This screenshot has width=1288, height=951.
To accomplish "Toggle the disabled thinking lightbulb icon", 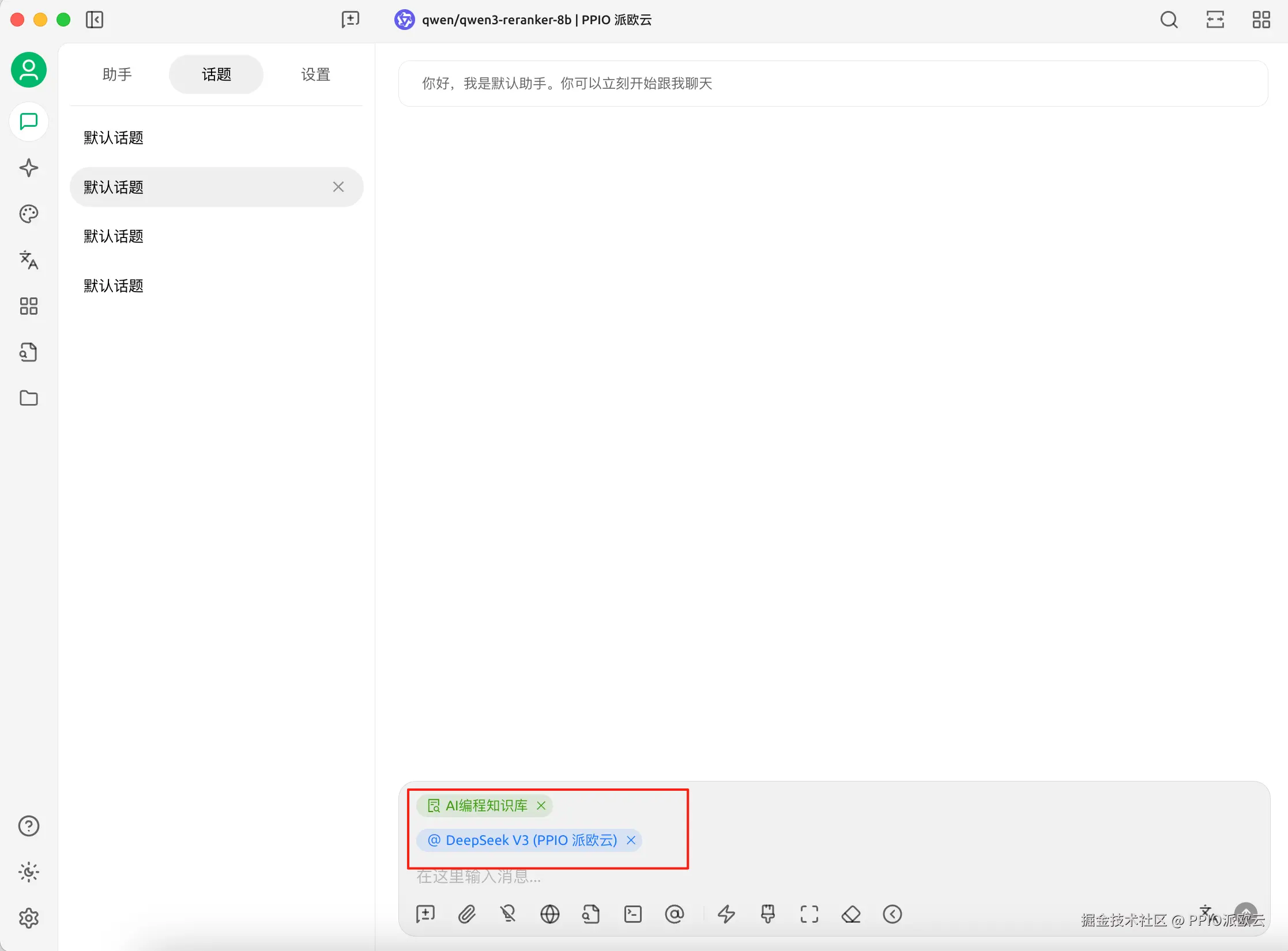I will (508, 914).
